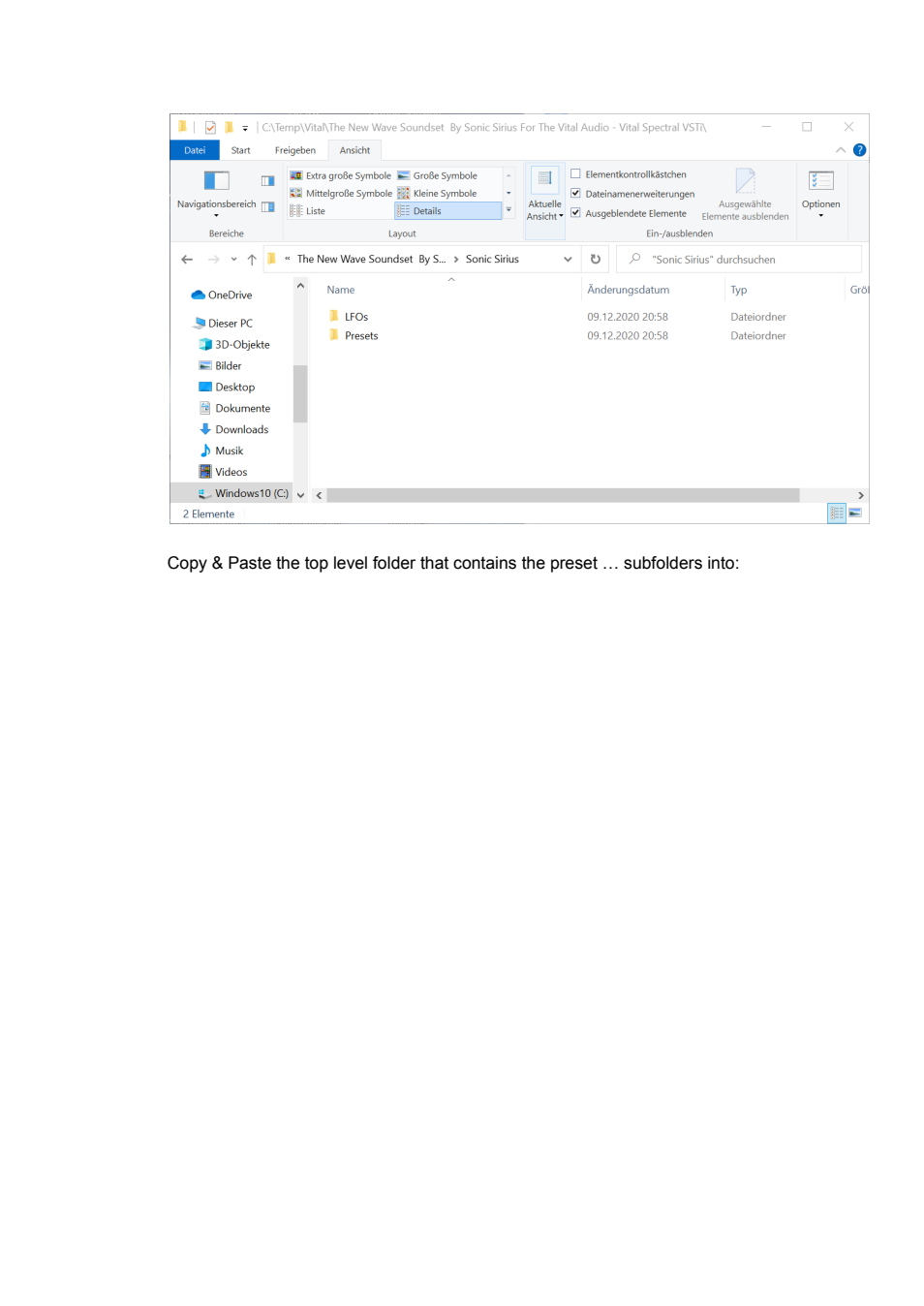
Task: Refresh the folder view
Action: [596, 259]
